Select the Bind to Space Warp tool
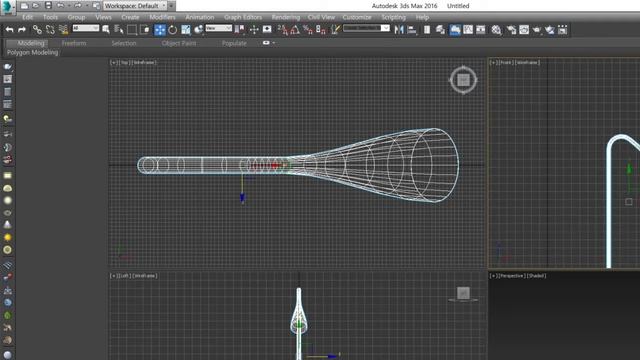 (63, 29)
